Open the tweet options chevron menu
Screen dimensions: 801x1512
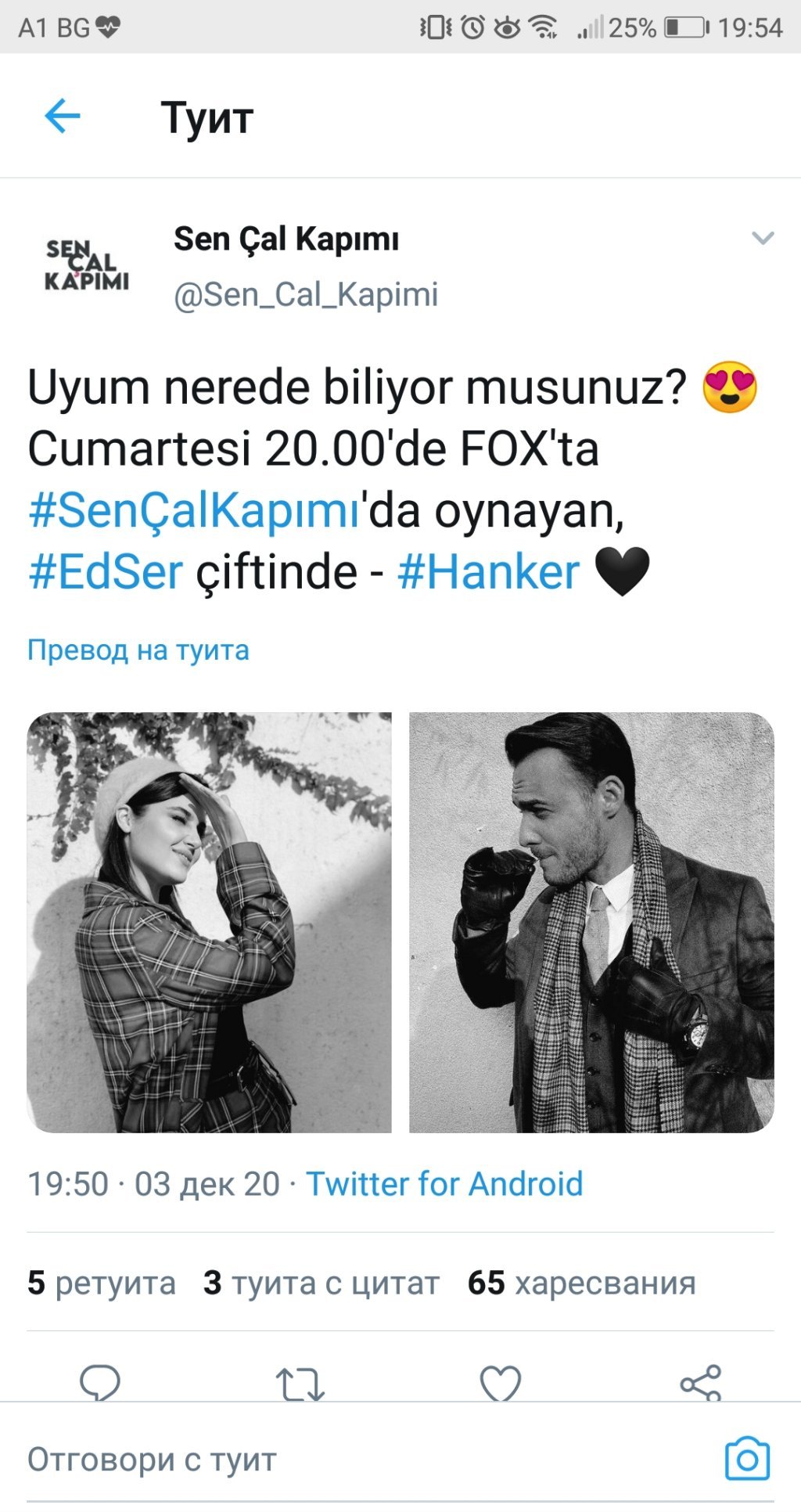762,238
